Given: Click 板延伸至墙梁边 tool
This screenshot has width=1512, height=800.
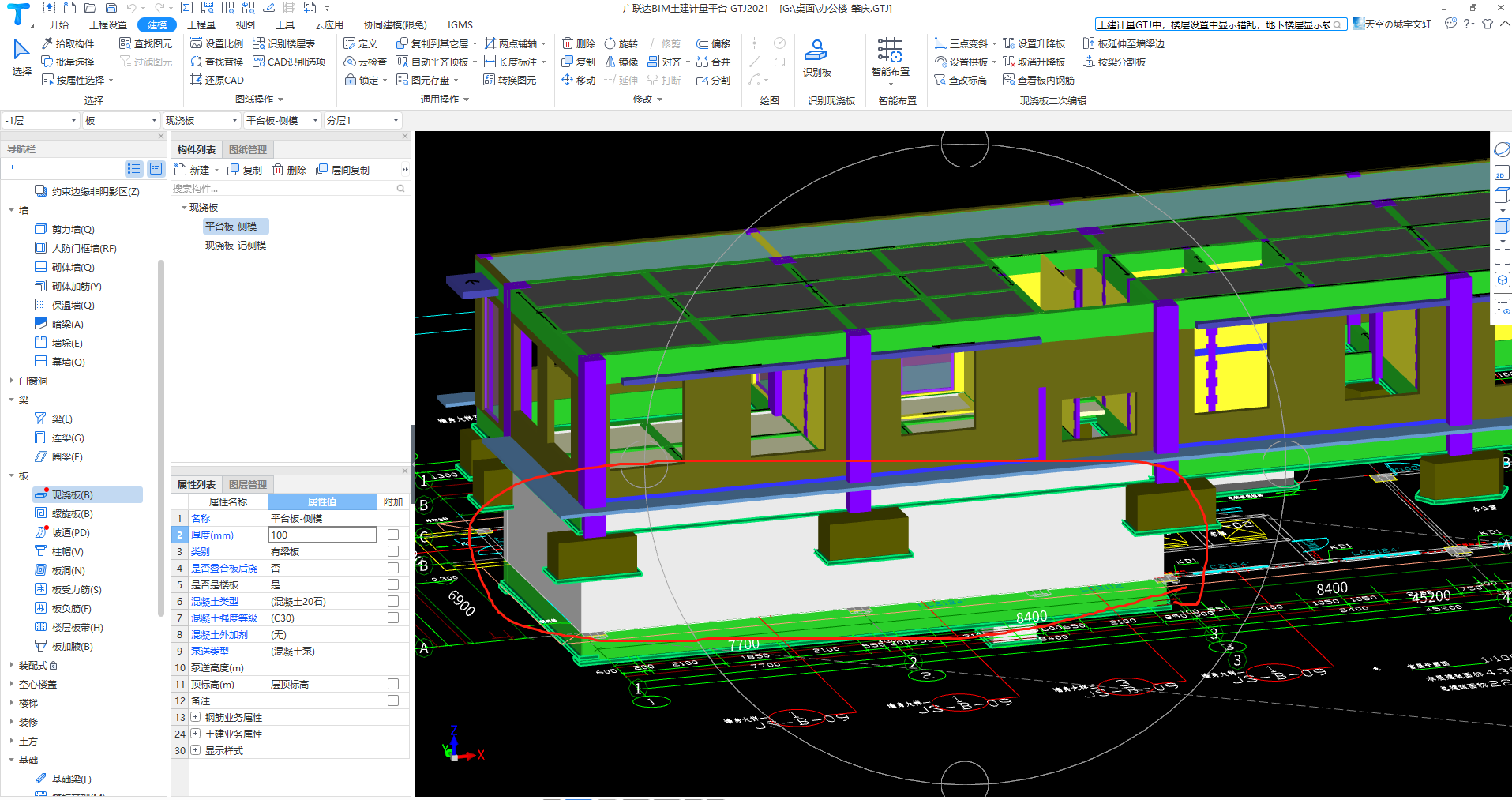Looking at the screenshot, I should 1124,43.
